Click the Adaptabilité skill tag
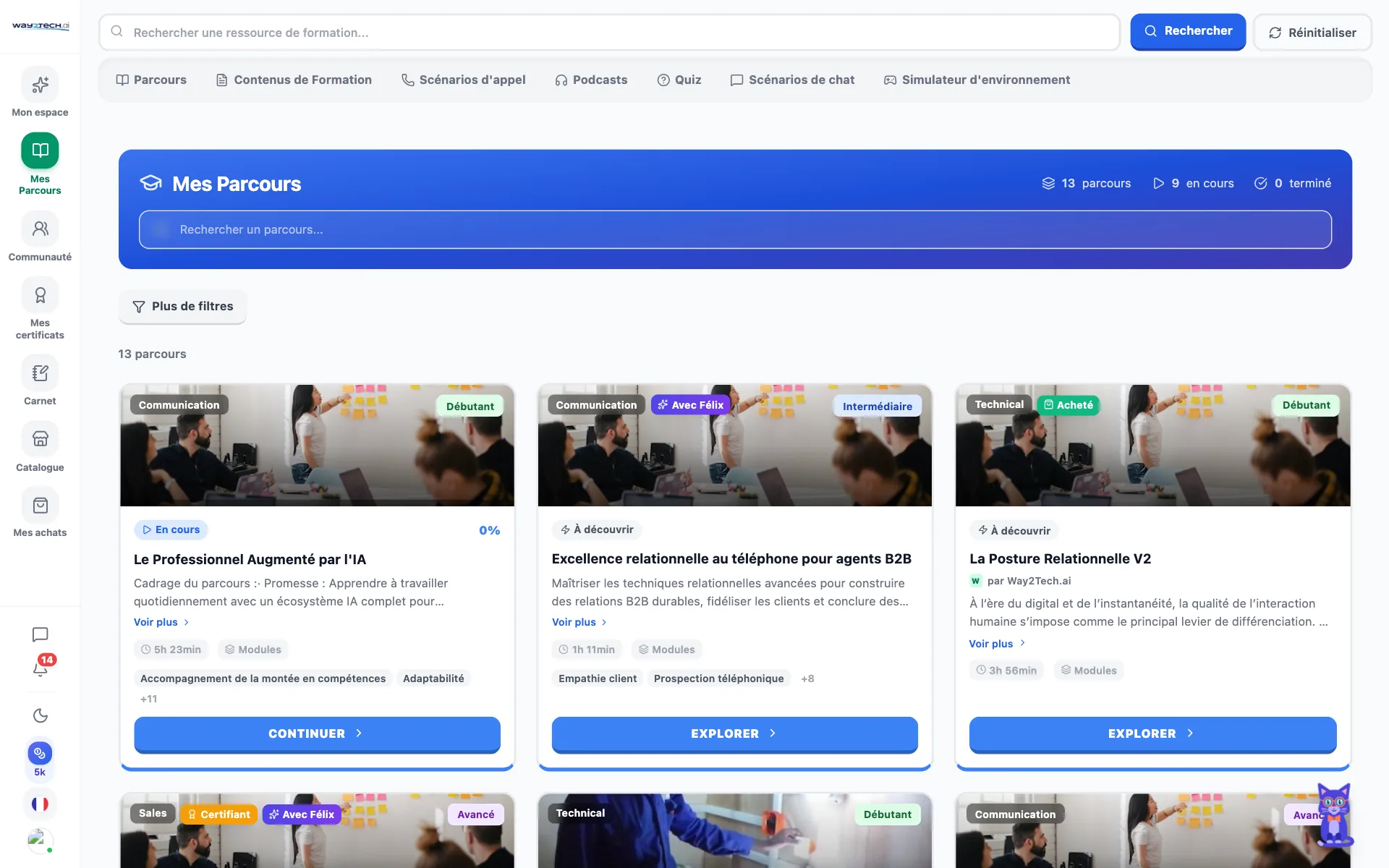The width and height of the screenshot is (1389, 868). click(x=433, y=678)
